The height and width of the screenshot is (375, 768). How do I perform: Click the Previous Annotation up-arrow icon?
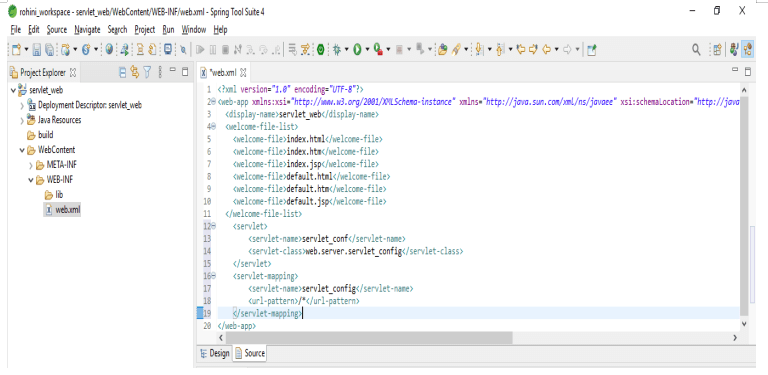point(501,49)
